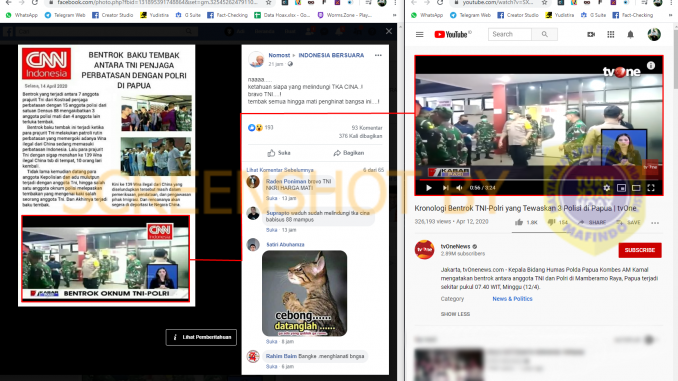Switch YouTube player to theater mode

(x=636, y=188)
